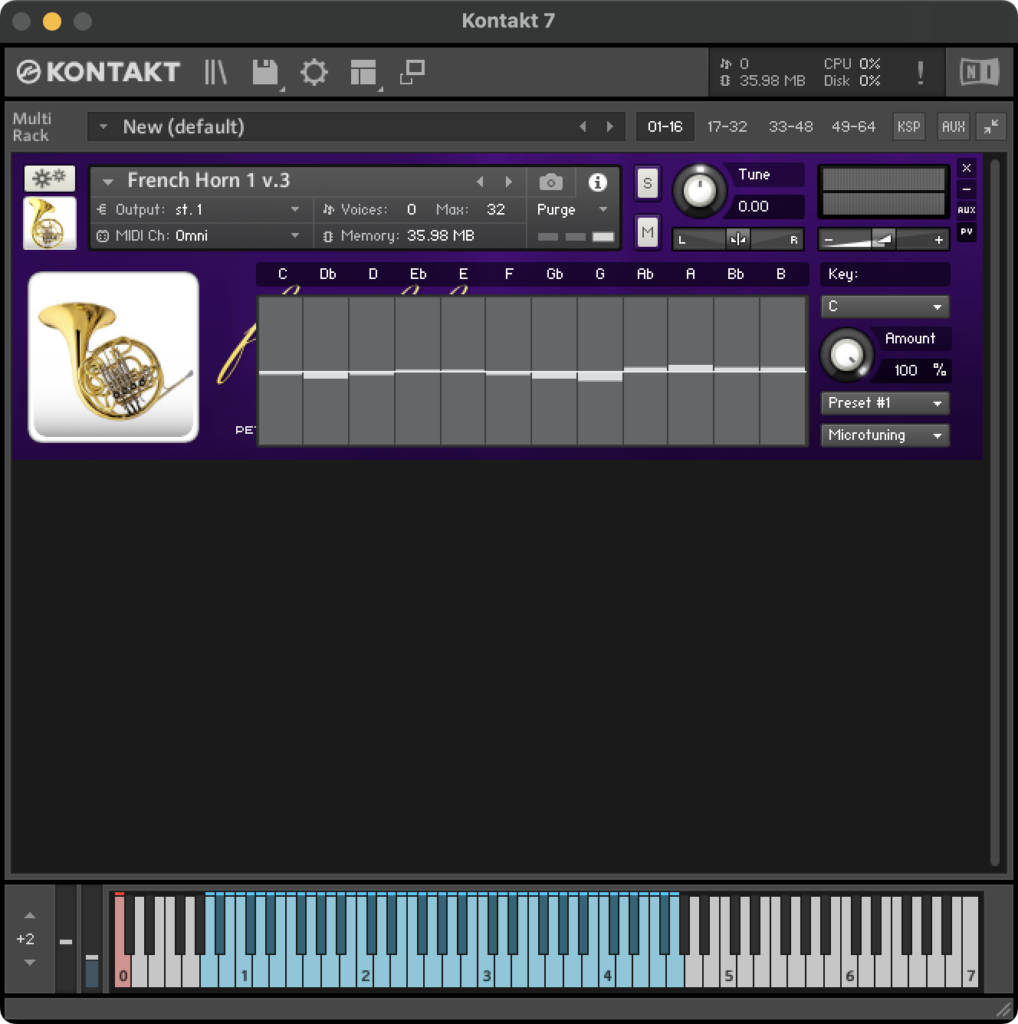Click the A note tuning bar
The width and height of the screenshot is (1018, 1024).
click(690, 371)
